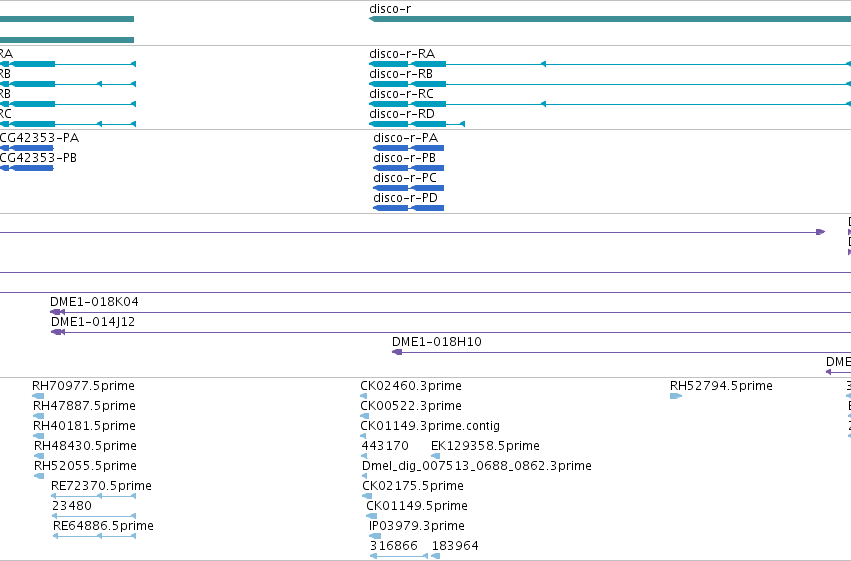Screen dimensions: 851x561
Task: Click the long teal disco-r gene bar
Action: tap(610, 19)
